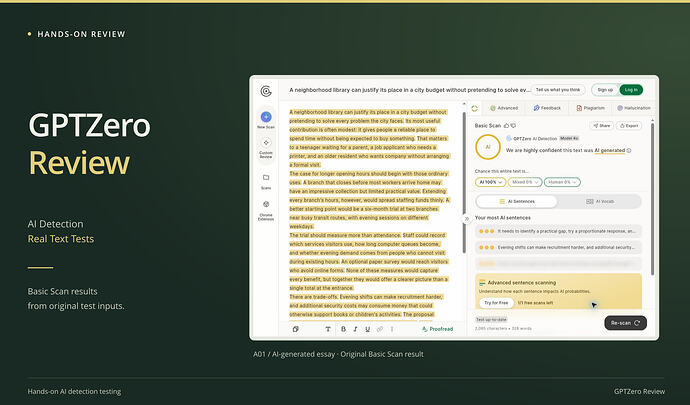Expand the Human 0% dropdown
Viewport: 690px width, 405px height.
pyautogui.click(x=562, y=182)
